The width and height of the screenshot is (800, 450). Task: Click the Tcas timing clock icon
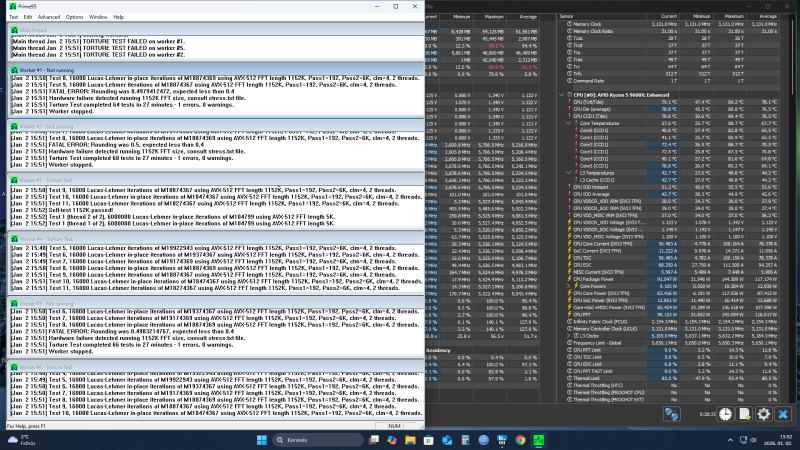click(x=569, y=38)
